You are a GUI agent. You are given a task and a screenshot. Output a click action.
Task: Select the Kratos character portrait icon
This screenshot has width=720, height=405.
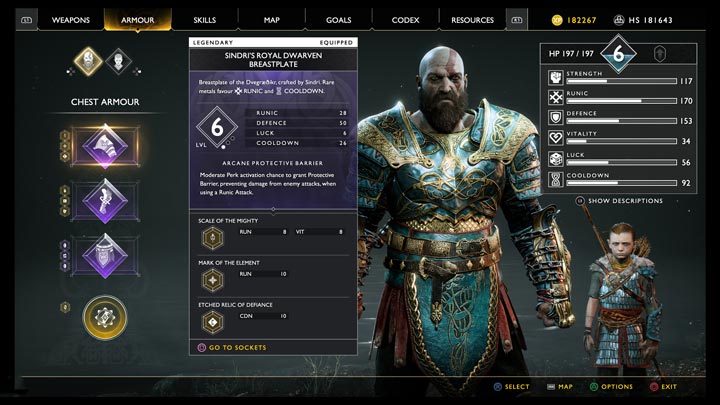[x=88, y=61]
